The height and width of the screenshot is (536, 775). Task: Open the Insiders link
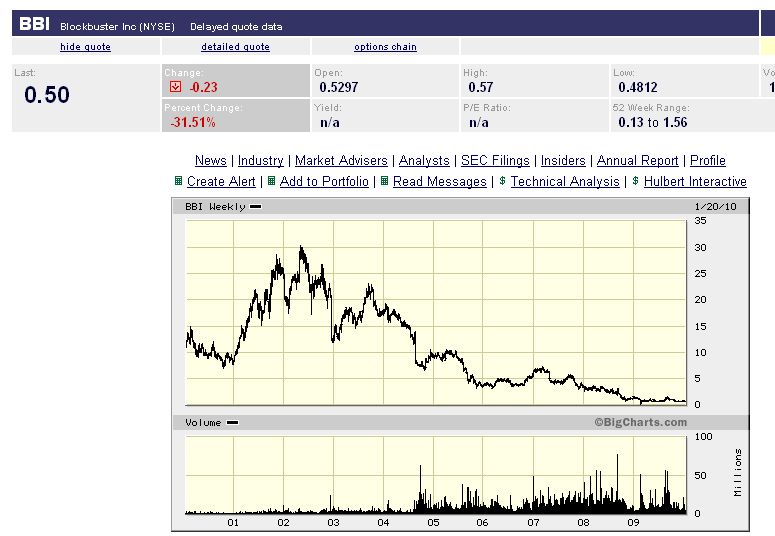(x=563, y=161)
